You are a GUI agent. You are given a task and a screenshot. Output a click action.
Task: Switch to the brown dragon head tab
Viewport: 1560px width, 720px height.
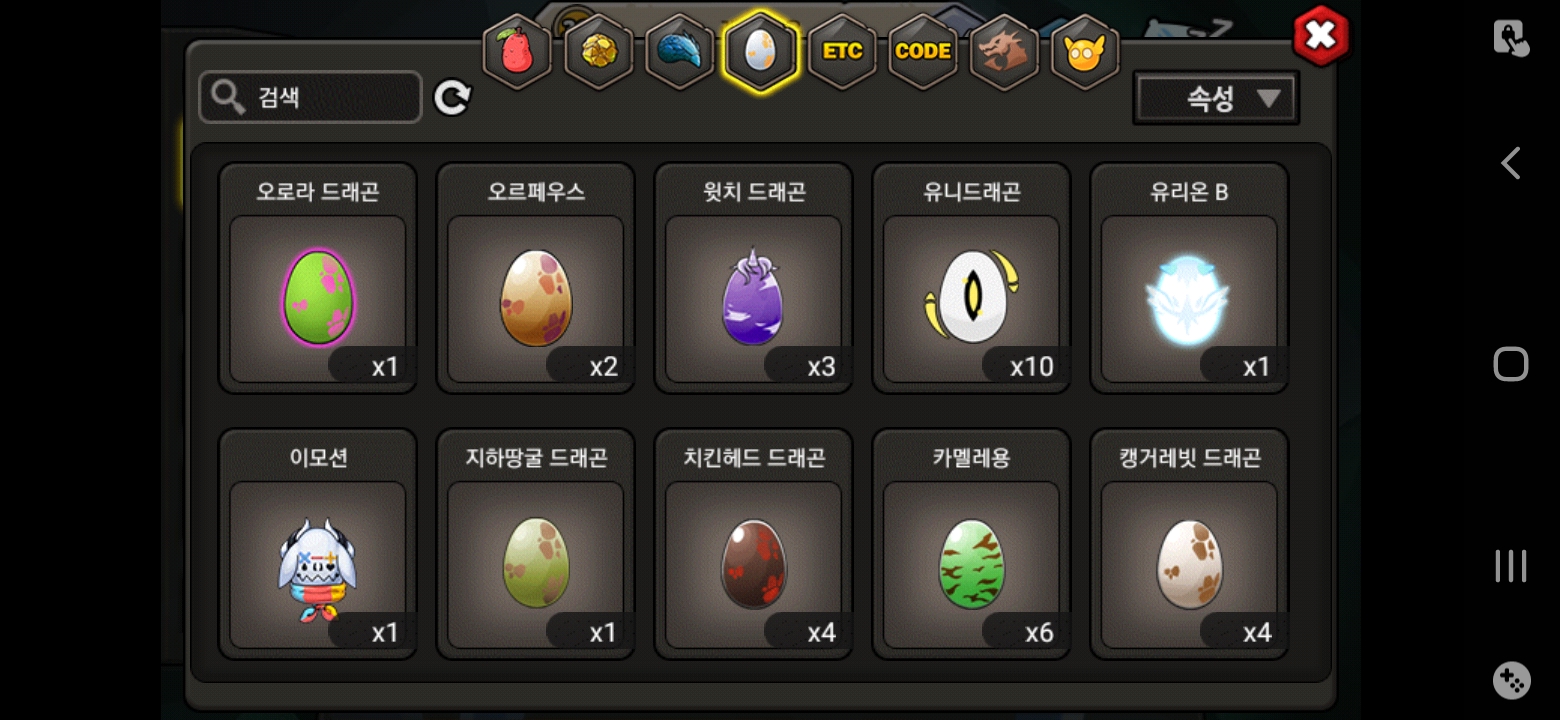pyautogui.click(x=1004, y=52)
